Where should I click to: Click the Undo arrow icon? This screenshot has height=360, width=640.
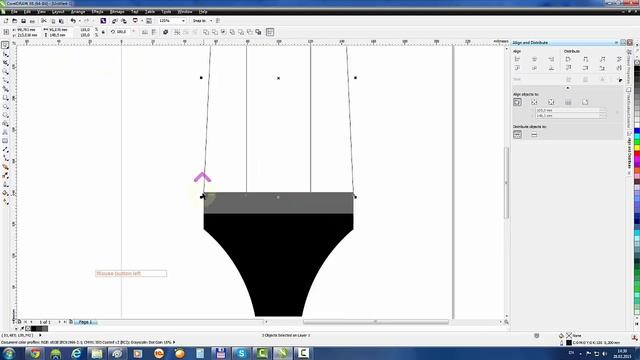(73, 21)
